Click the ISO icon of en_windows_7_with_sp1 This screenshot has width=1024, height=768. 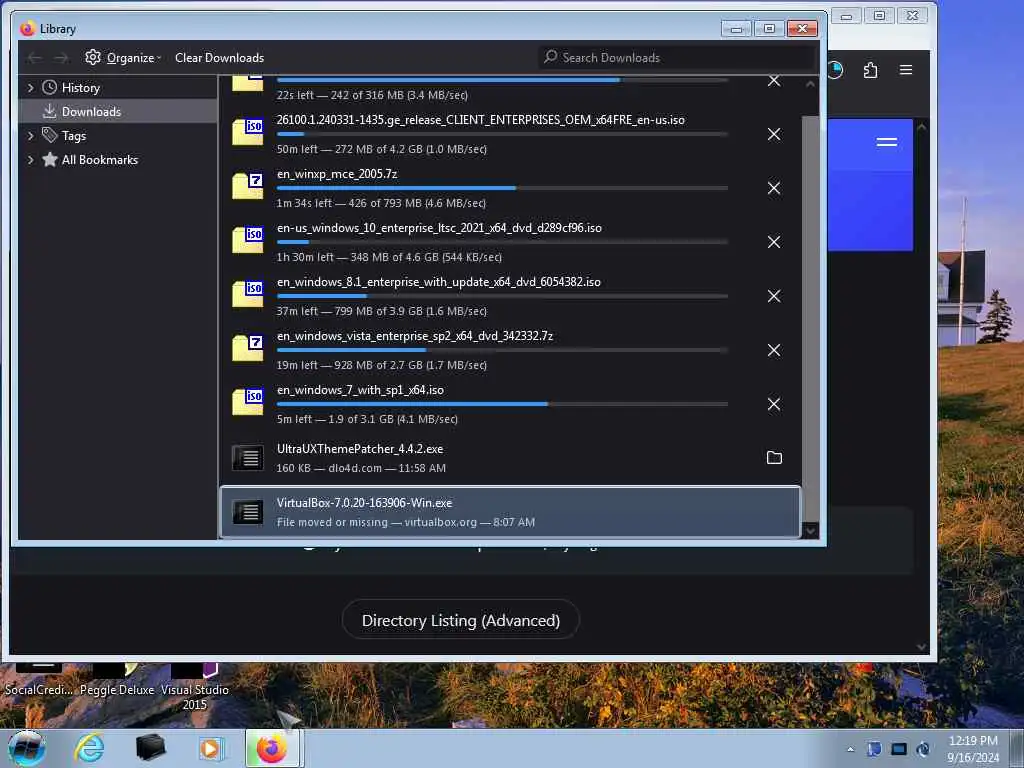click(x=248, y=402)
